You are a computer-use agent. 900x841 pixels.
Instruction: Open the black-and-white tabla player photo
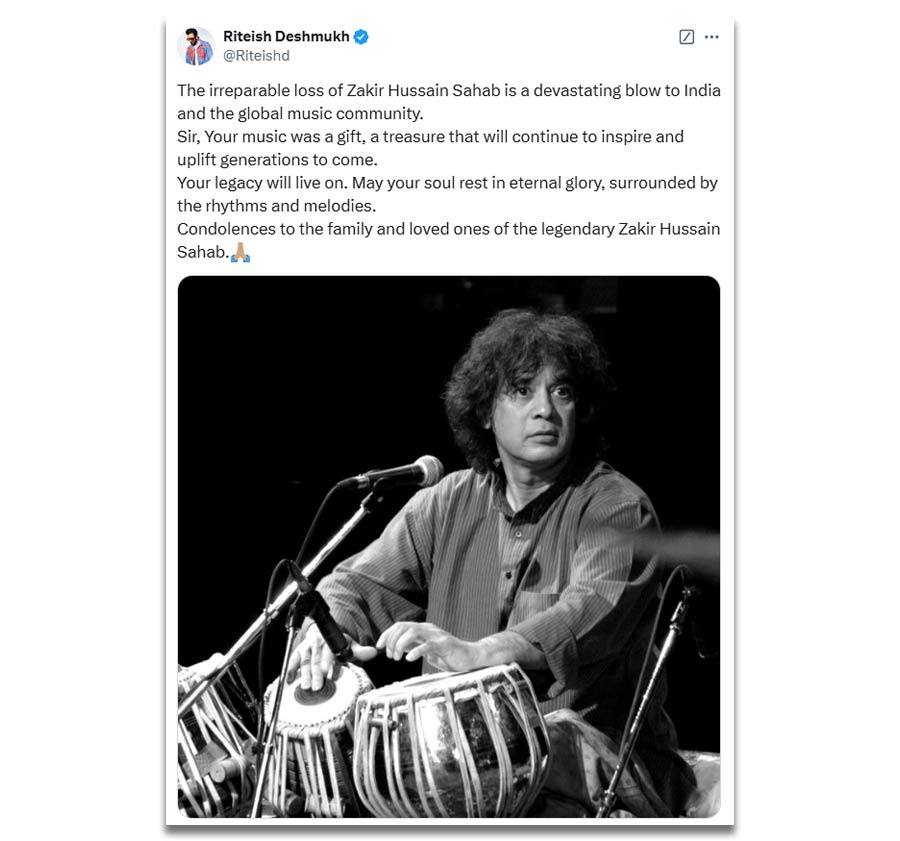(449, 547)
